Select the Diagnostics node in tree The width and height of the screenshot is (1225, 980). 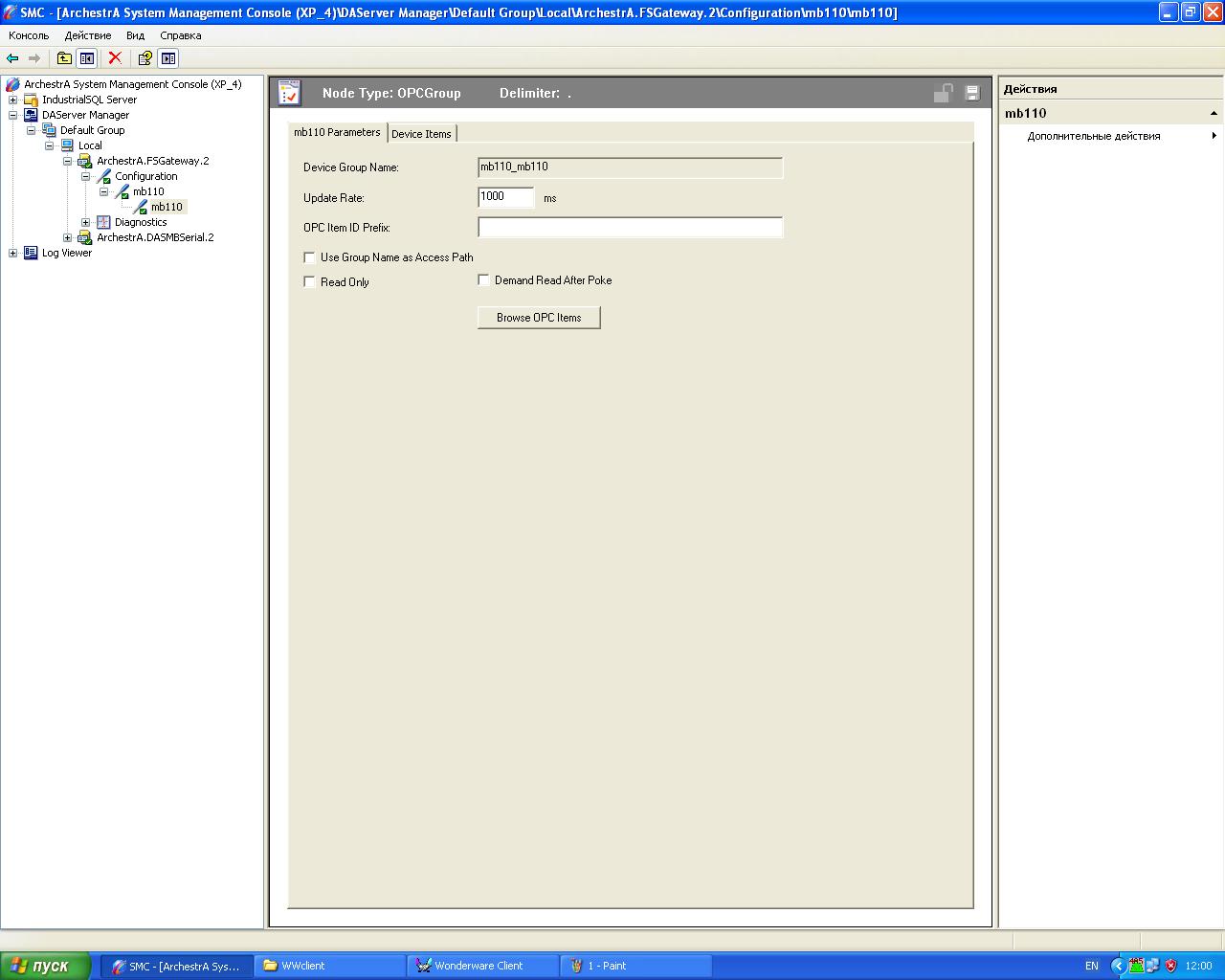pos(141,222)
